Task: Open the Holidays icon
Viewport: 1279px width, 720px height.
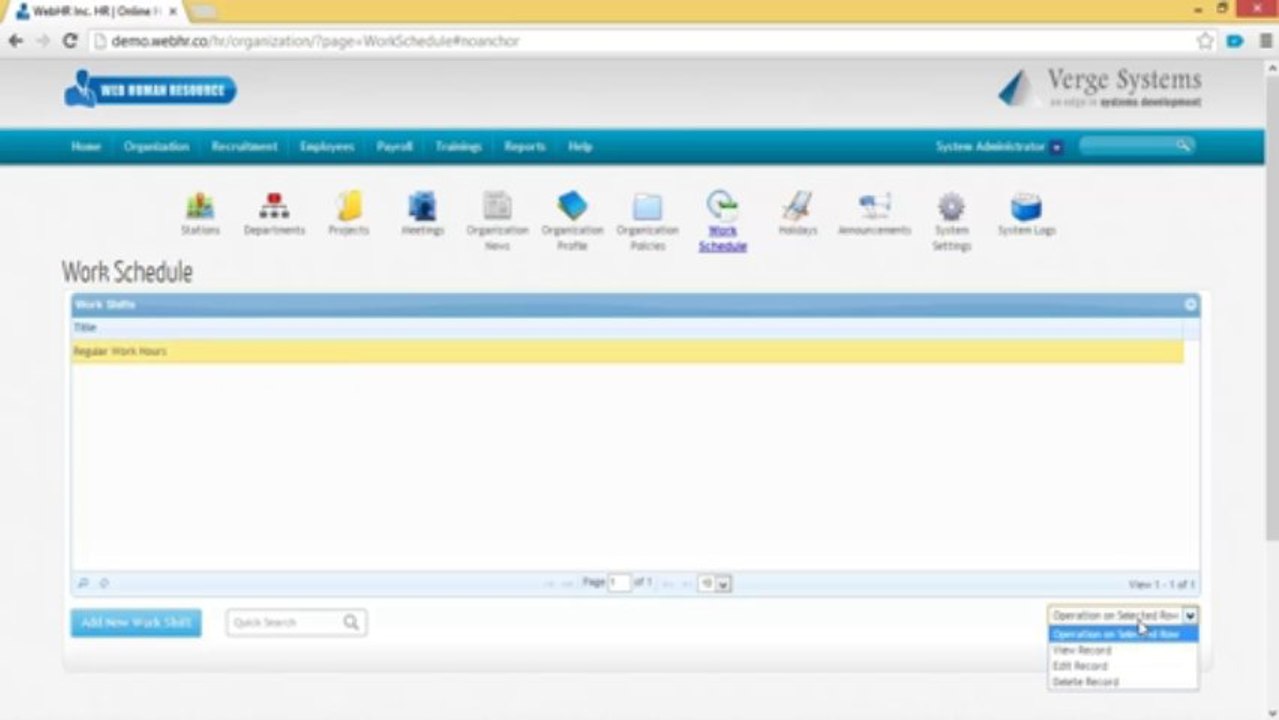Action: pos(797,206)
